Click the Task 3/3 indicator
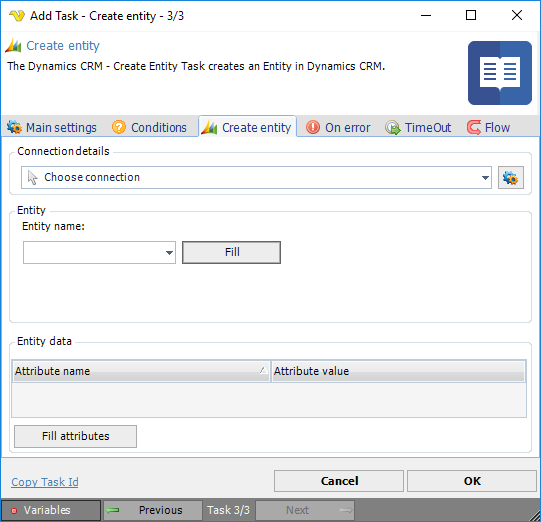 [x=228, y=510]
